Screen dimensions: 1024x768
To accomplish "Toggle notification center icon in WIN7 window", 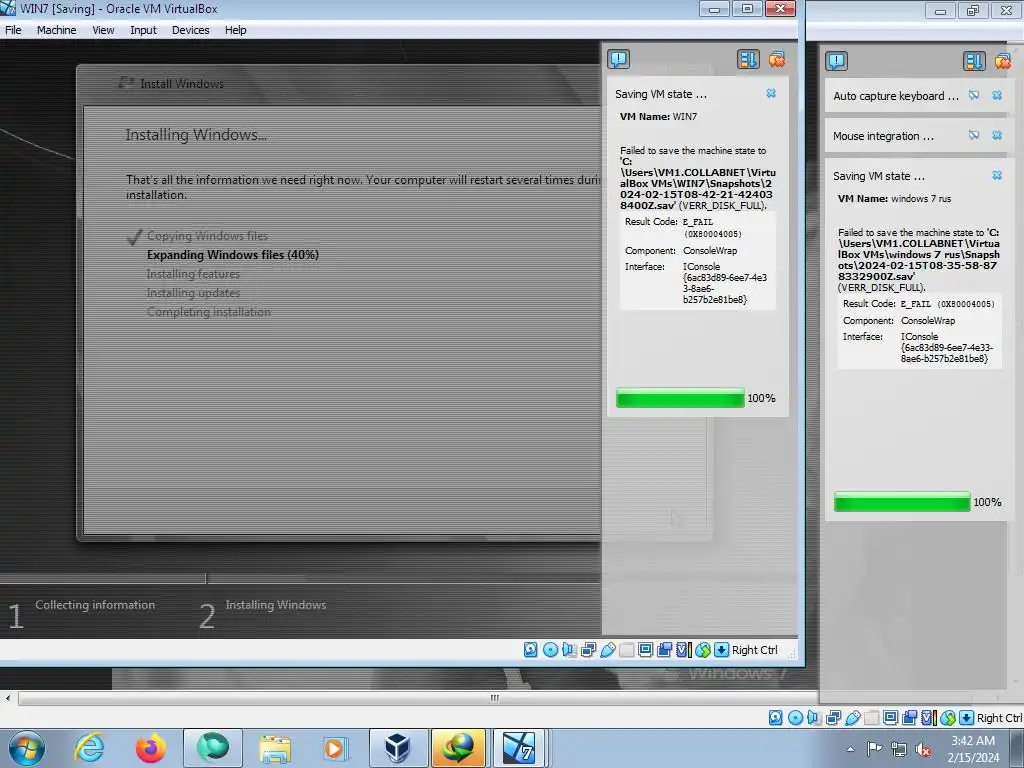I will click(x=618, y=59).
